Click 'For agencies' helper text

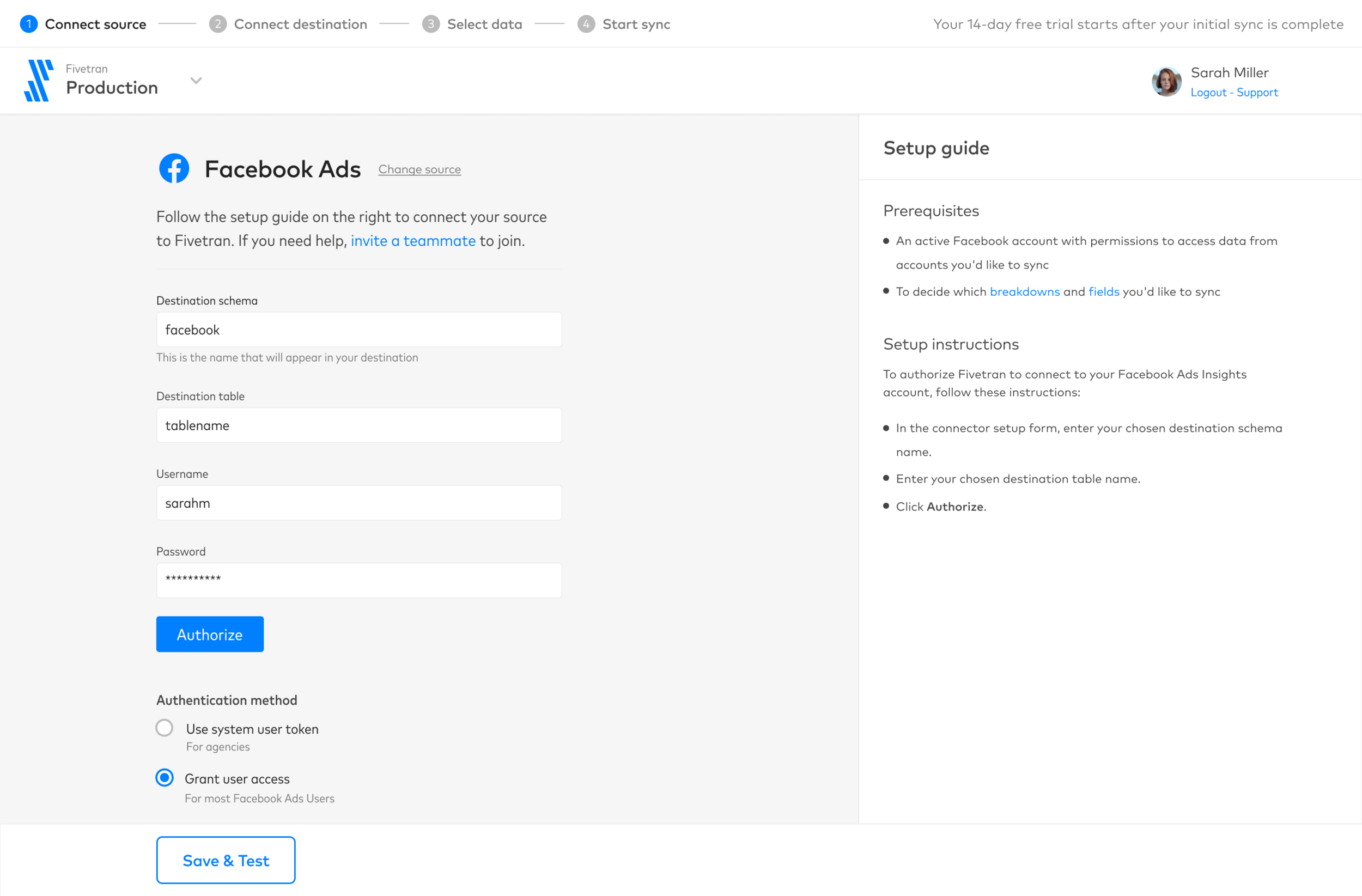(218, 747)
